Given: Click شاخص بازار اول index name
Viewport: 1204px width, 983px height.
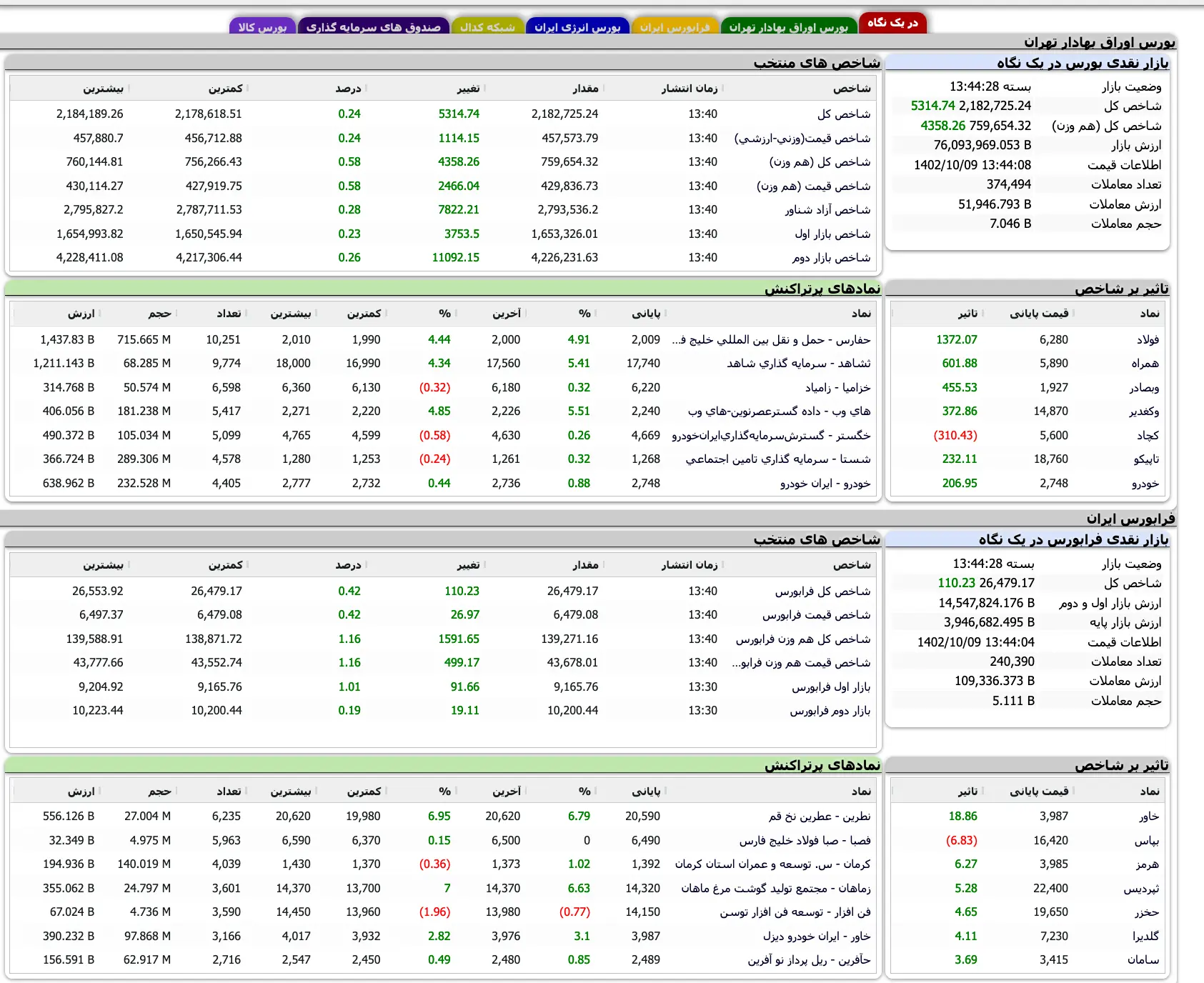Looking at the screenshot, I should [832, 234].
